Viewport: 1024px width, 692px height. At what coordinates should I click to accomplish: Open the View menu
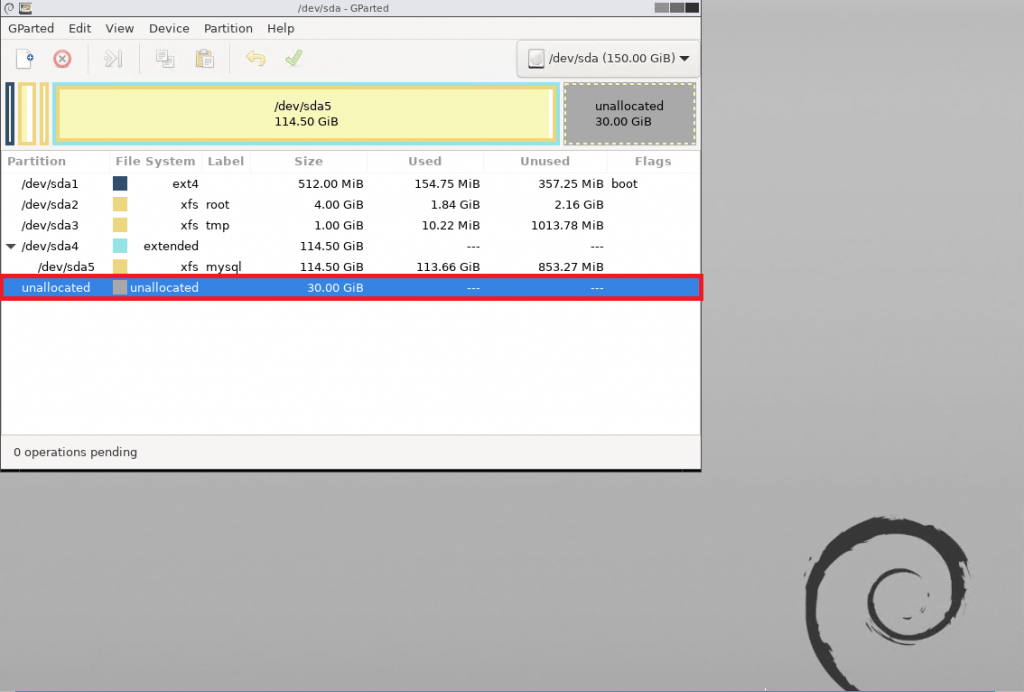coord(120,29)
